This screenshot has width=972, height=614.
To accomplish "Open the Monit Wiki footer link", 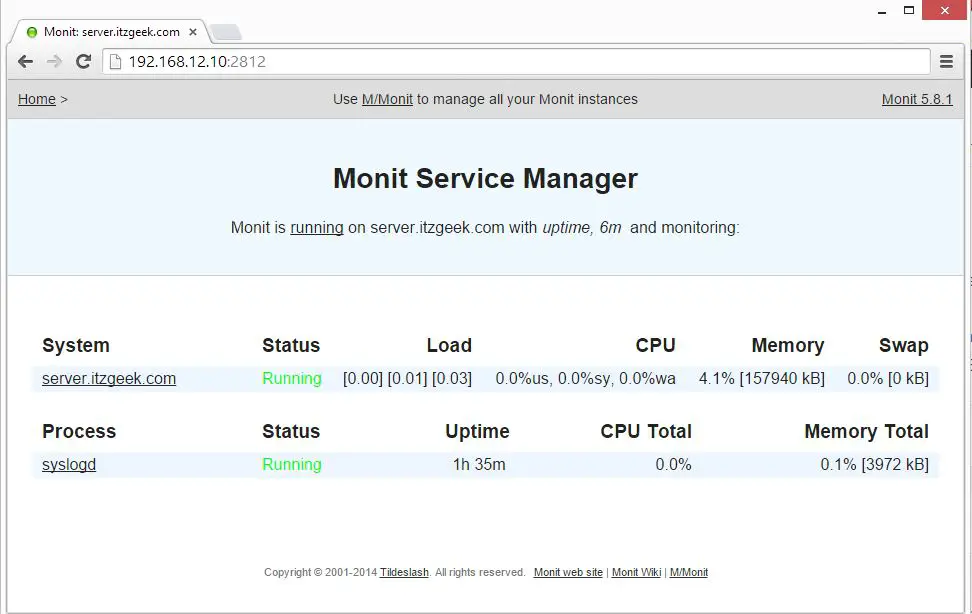I will [x=637, y=572].
